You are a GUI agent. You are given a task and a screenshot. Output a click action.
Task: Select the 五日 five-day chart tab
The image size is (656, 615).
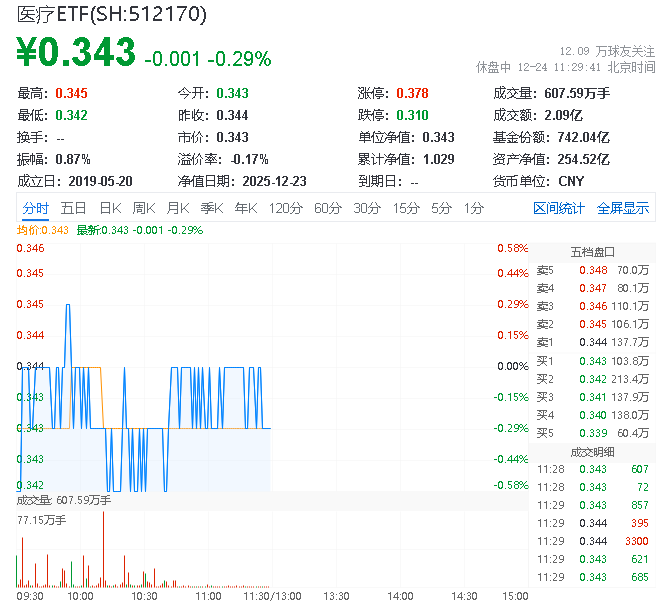click(x=73, y=208)
